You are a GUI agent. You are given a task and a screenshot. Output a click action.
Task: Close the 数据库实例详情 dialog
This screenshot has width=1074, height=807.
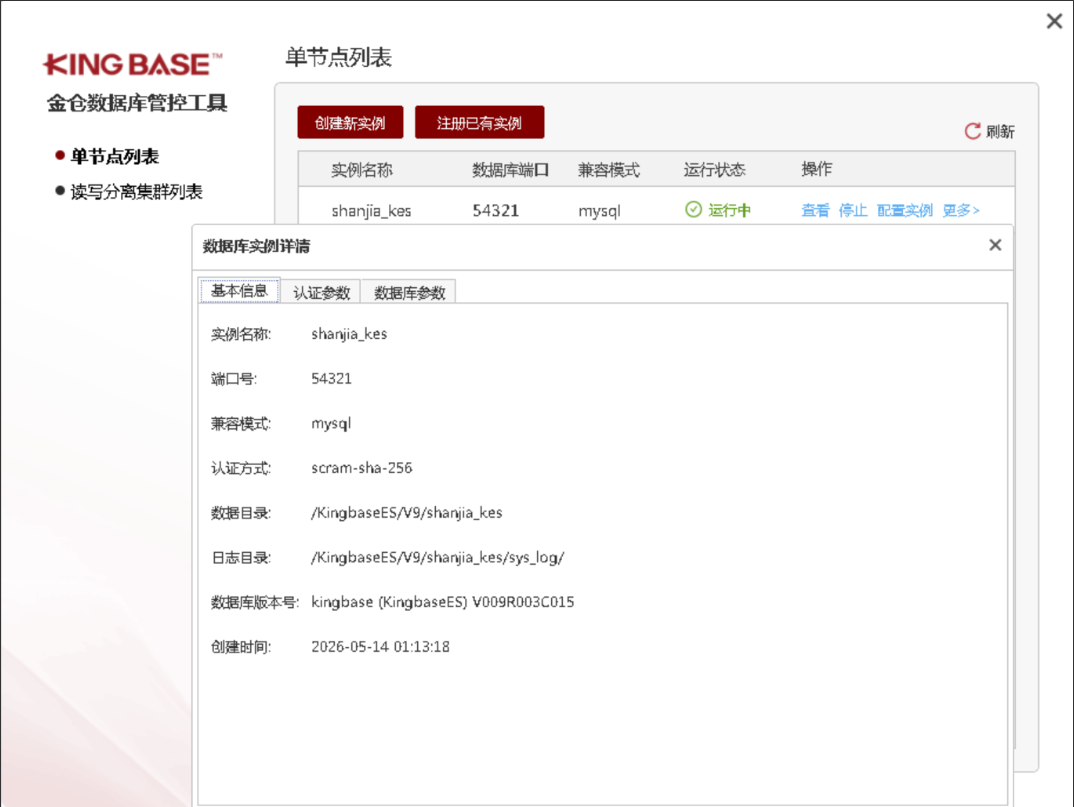(x=995, y=245)
